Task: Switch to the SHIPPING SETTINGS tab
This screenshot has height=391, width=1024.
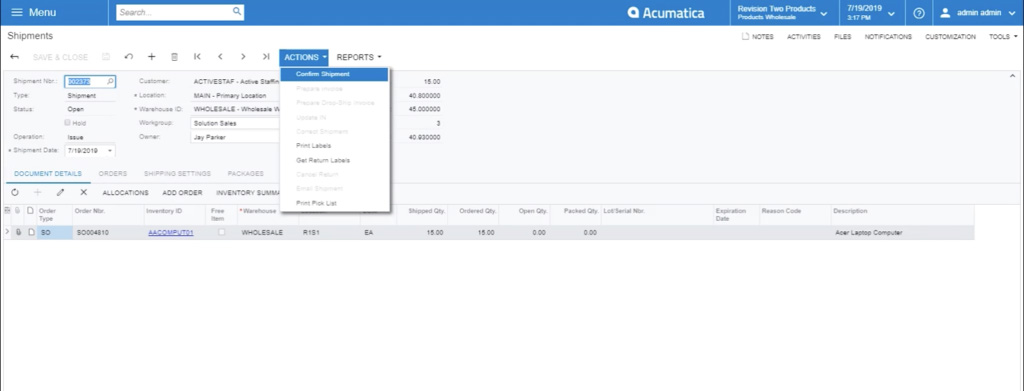Action: pos(178,174)
